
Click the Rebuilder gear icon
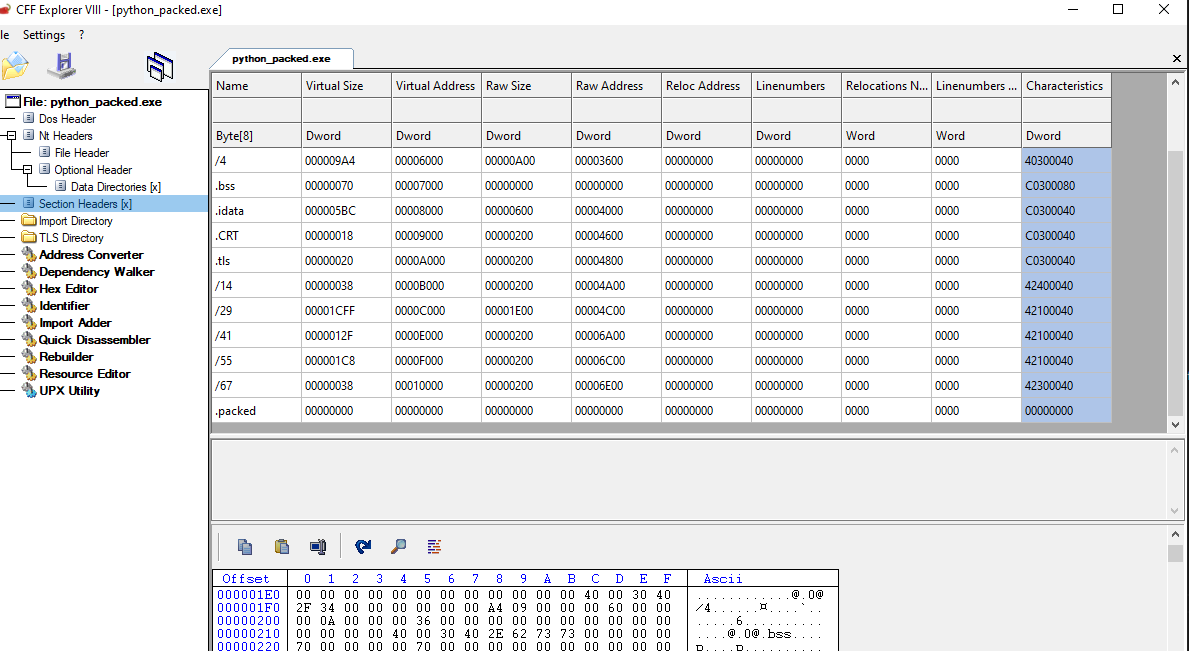tap(29, 356)
